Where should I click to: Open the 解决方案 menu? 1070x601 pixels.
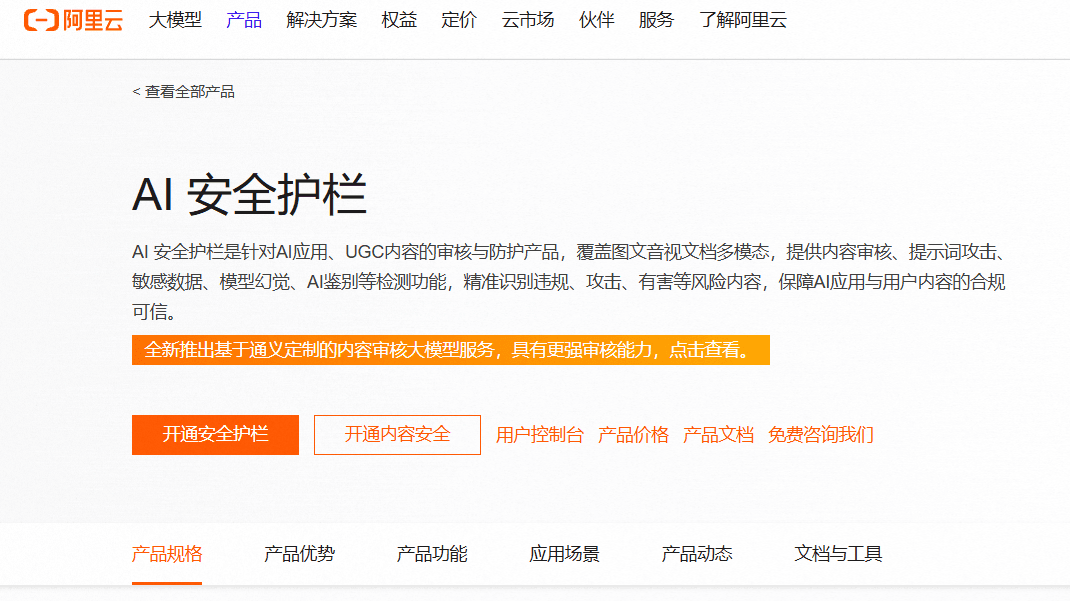click(321, 20)
